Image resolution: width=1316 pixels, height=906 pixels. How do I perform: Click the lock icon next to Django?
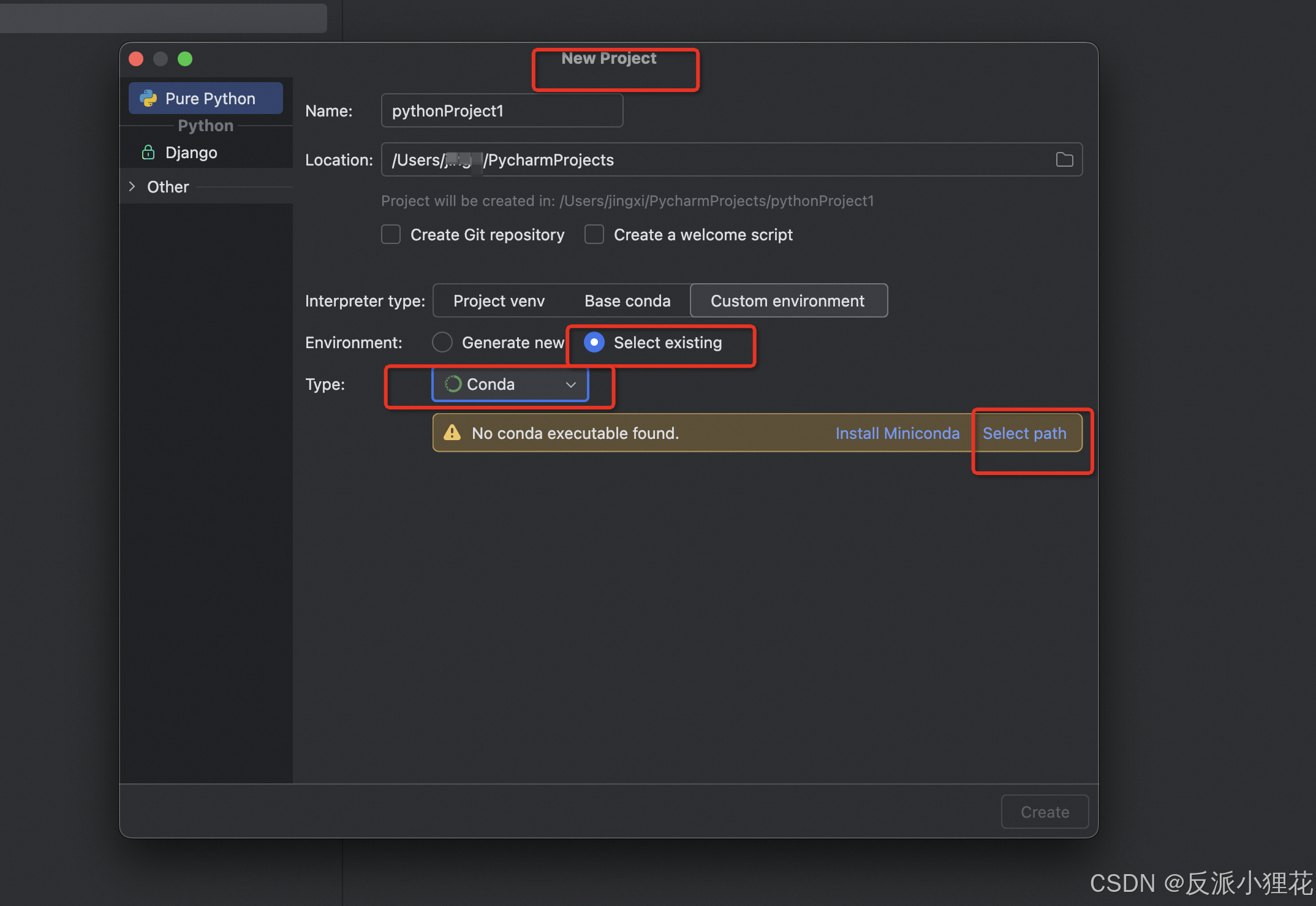tap(148, 153)
